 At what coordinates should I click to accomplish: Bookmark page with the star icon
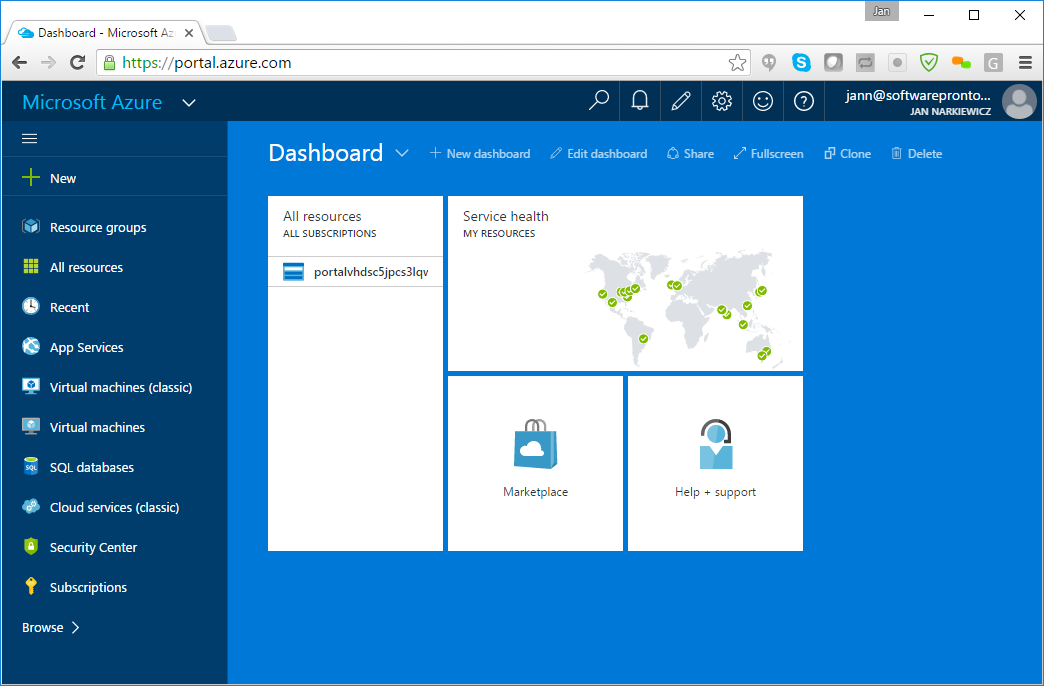click(x=737, y=63)
